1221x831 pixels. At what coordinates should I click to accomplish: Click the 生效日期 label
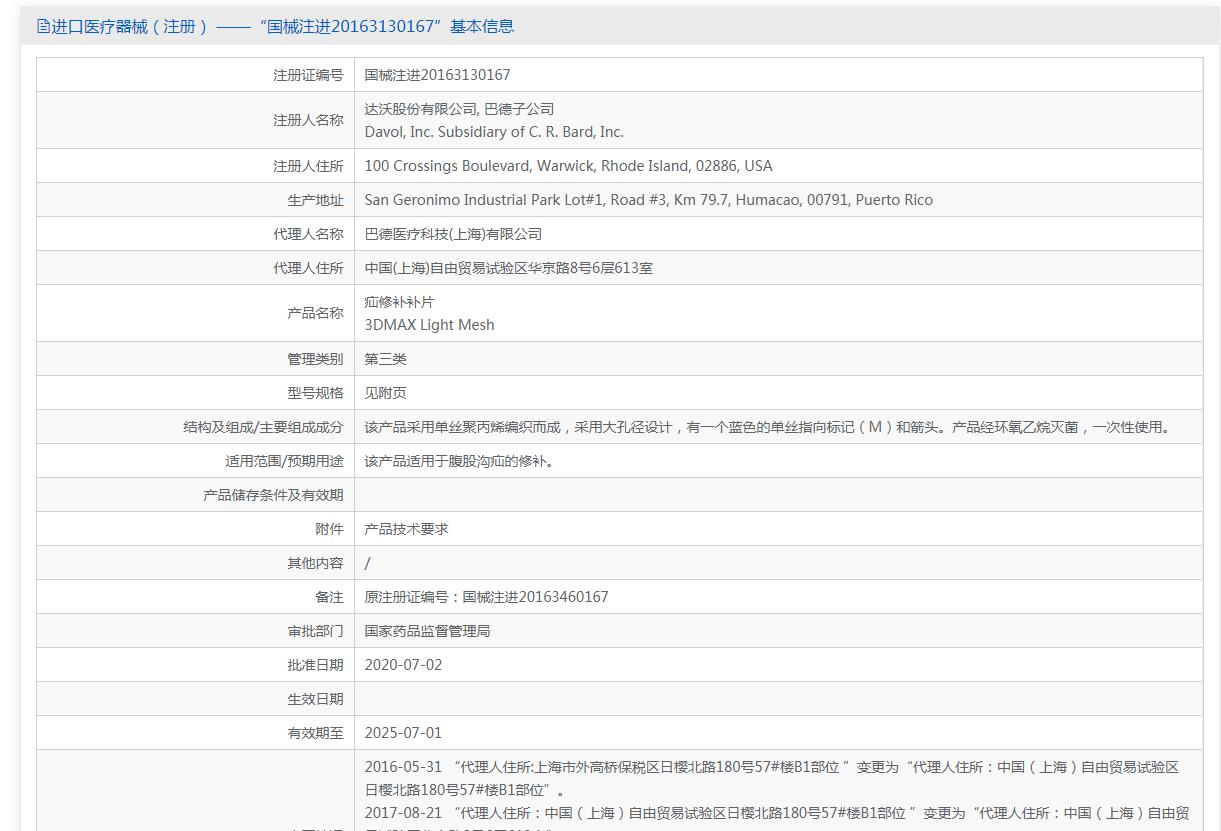pyautogui.click(x=315, y=699)
